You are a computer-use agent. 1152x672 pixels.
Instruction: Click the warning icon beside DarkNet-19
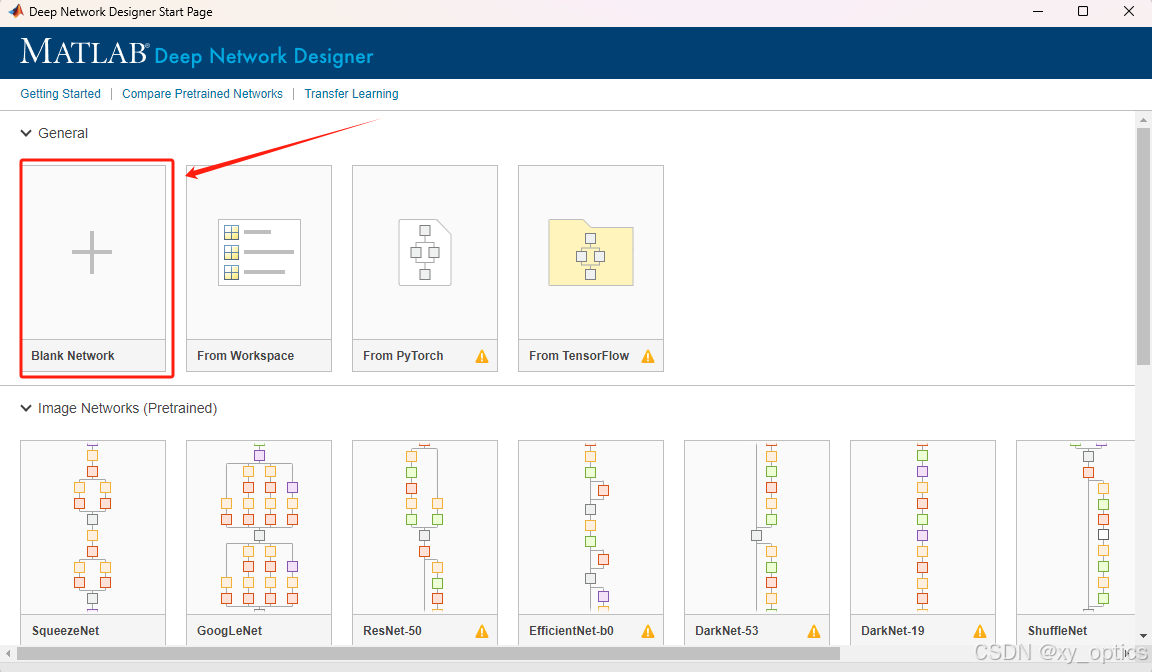[x=980, y=632]
